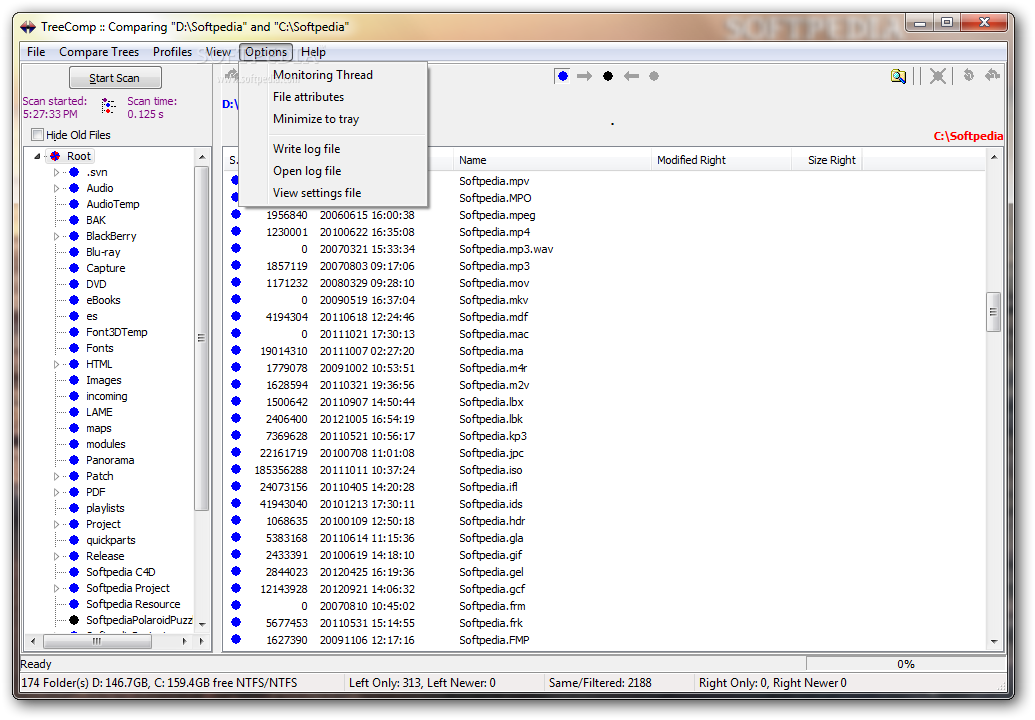Toggle the black dot same-files filter

pos(608,76)
